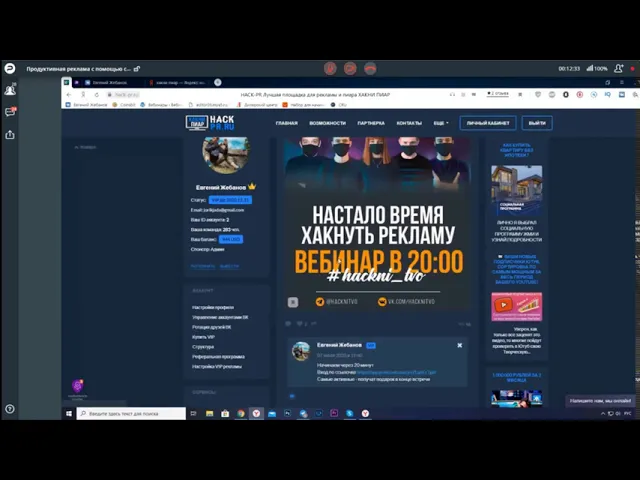640x480 pixels.
Task: Expand the ЕЩЕ dropdown in site navigation
Action: click(x=441, y=123)
